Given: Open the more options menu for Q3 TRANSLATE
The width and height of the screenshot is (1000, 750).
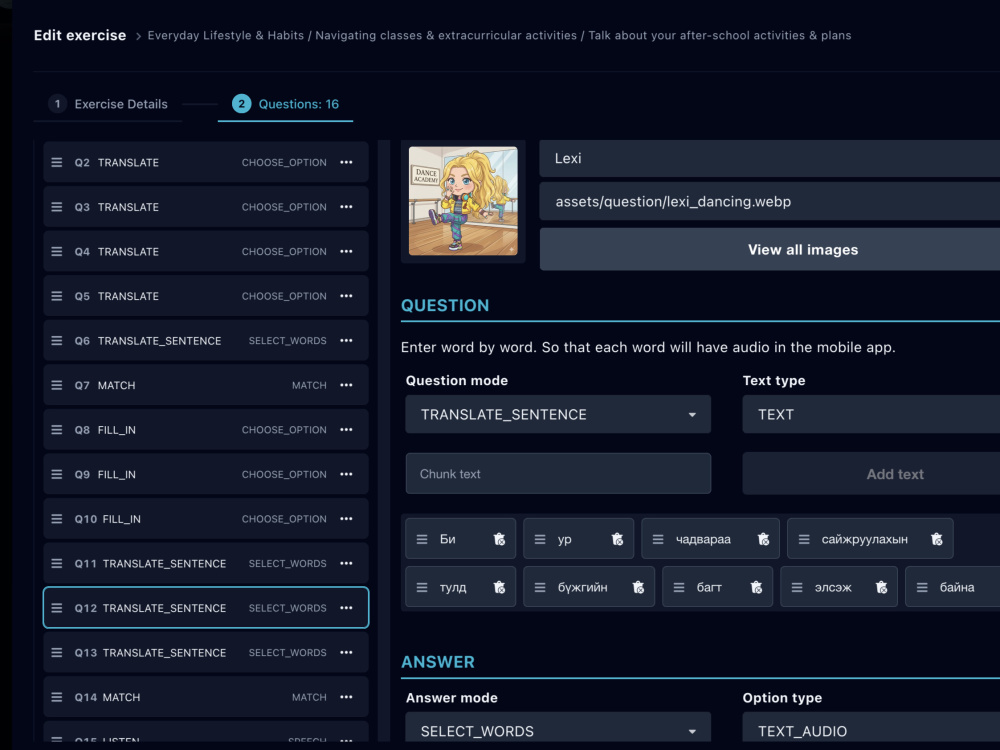Looking at the screenshot, I should [346, 207].
